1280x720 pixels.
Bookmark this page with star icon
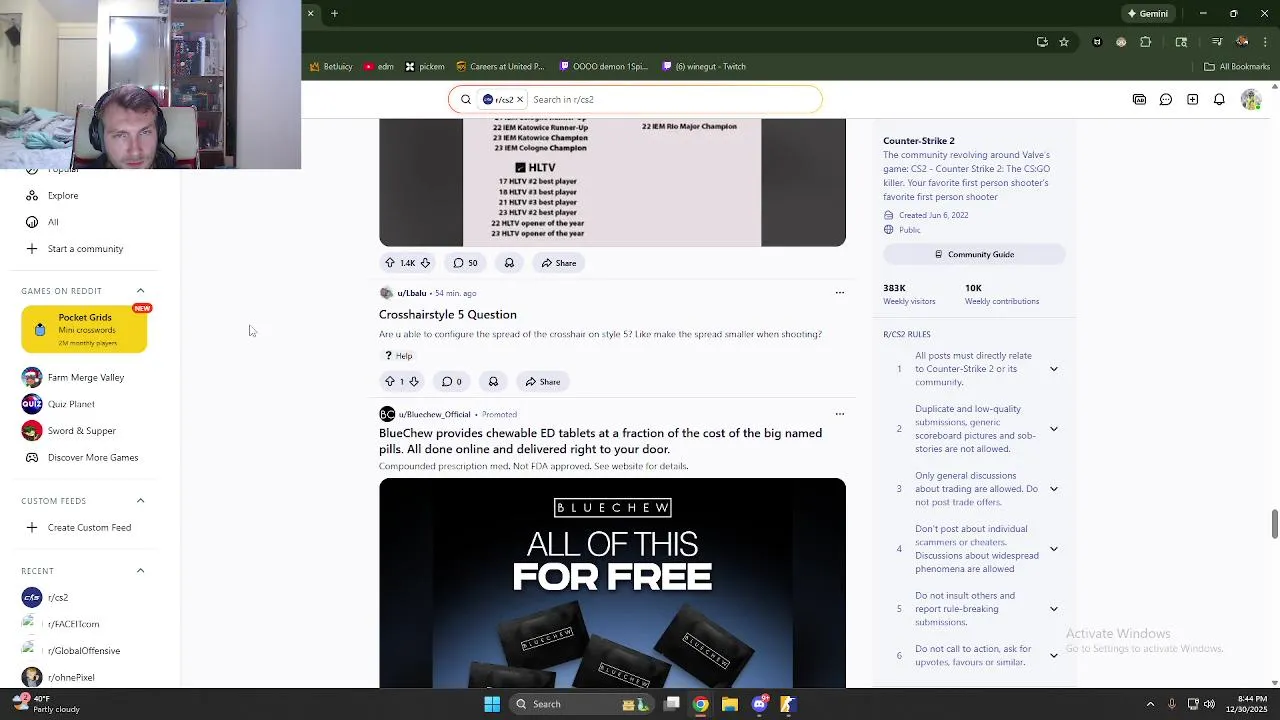pos(1064,42)
